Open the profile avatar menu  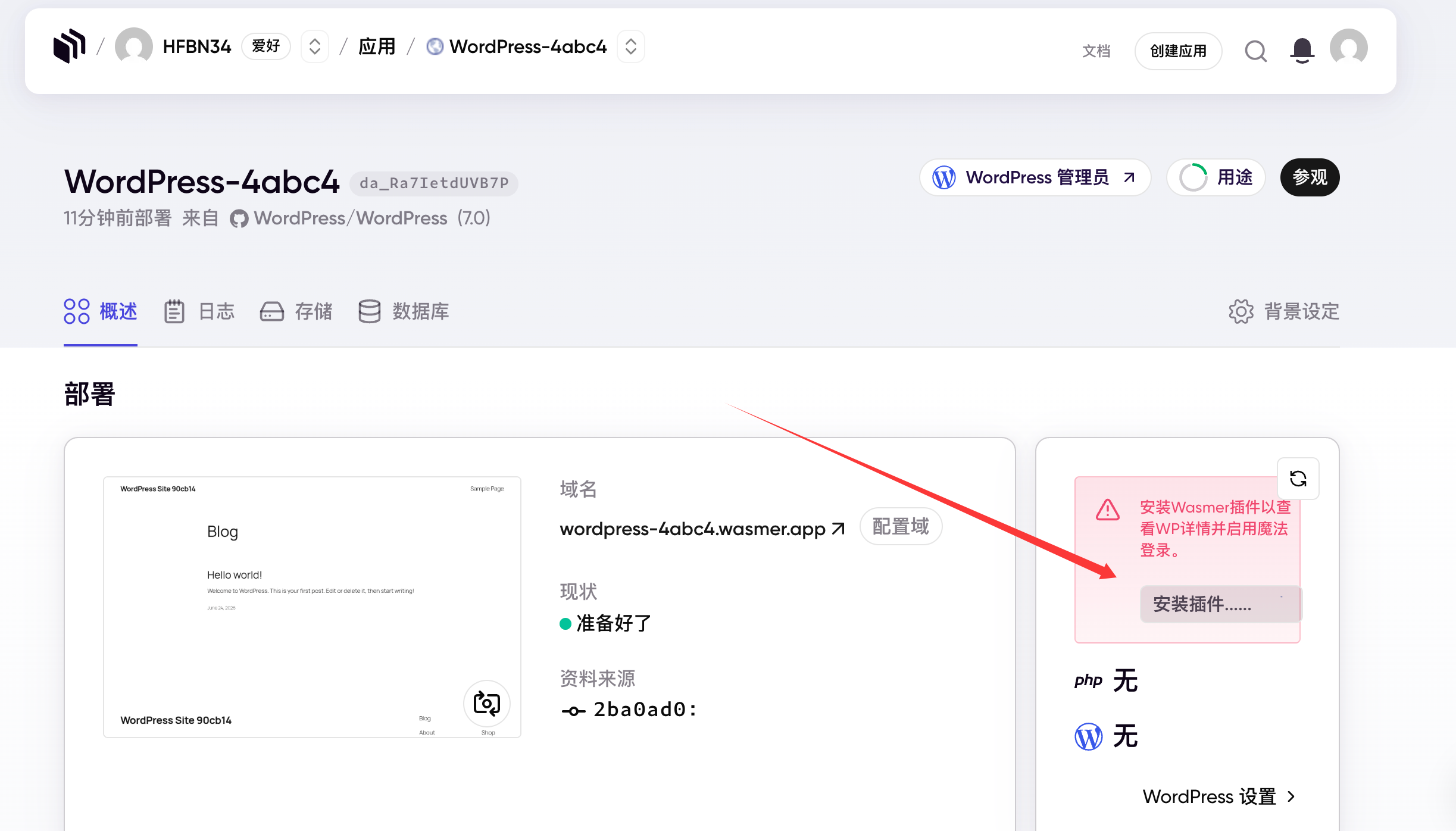point(1349,48)
